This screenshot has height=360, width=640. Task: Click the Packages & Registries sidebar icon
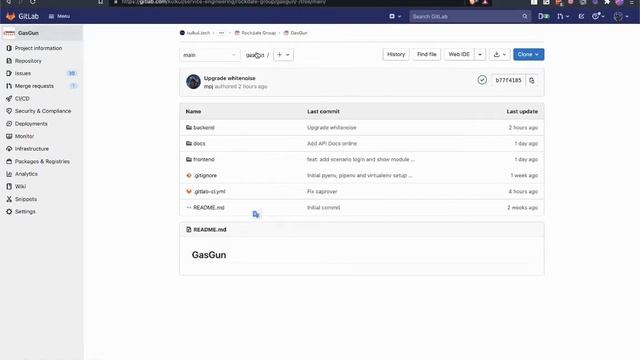click(x=9, y=162)
